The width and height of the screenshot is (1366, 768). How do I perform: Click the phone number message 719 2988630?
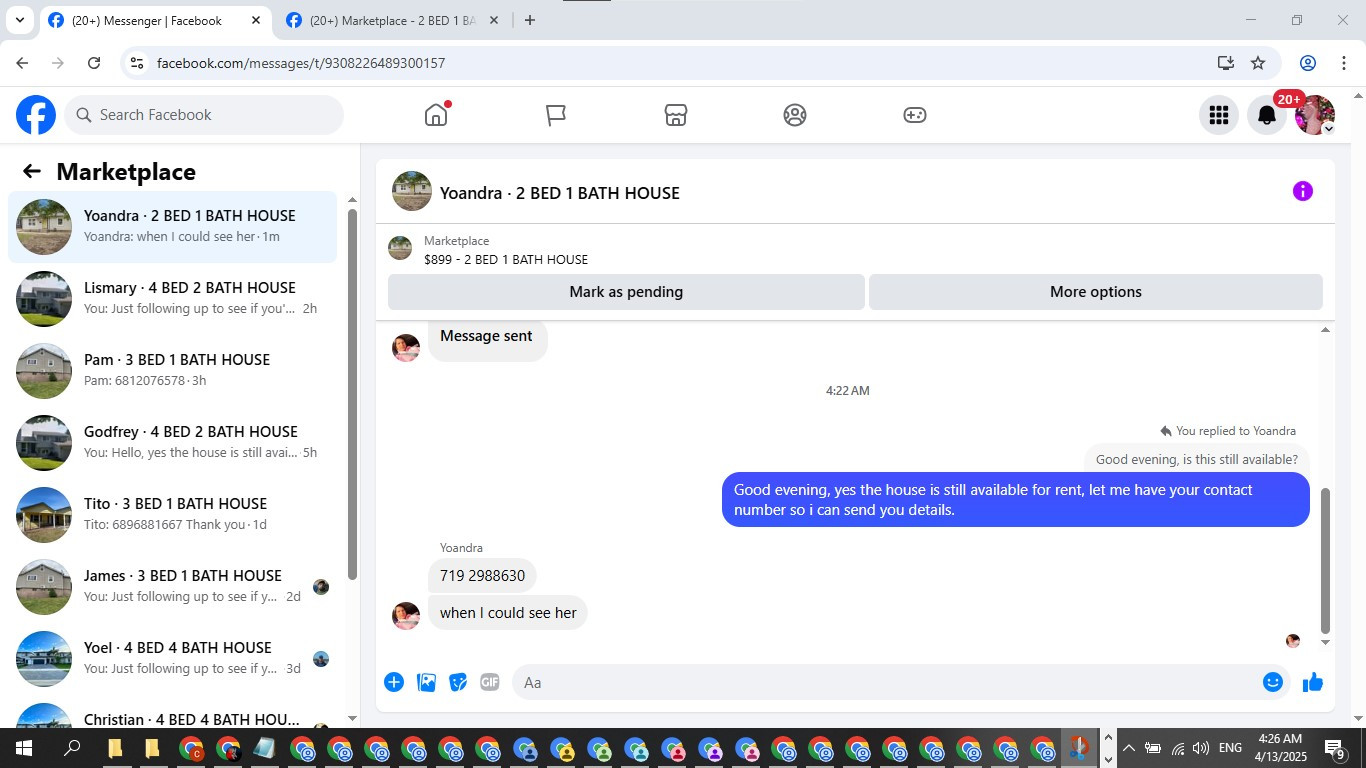point(482,576)
